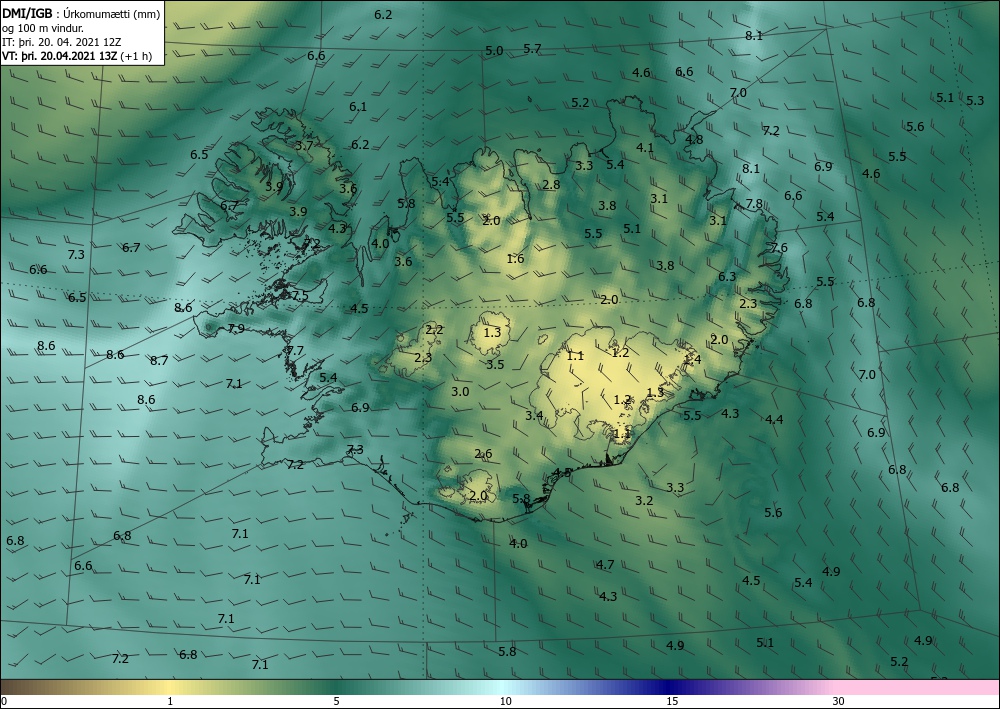Click the 7.7 value on the map
The height and width of the screenshot is (709, 1000).
click(x=295, y=351)
